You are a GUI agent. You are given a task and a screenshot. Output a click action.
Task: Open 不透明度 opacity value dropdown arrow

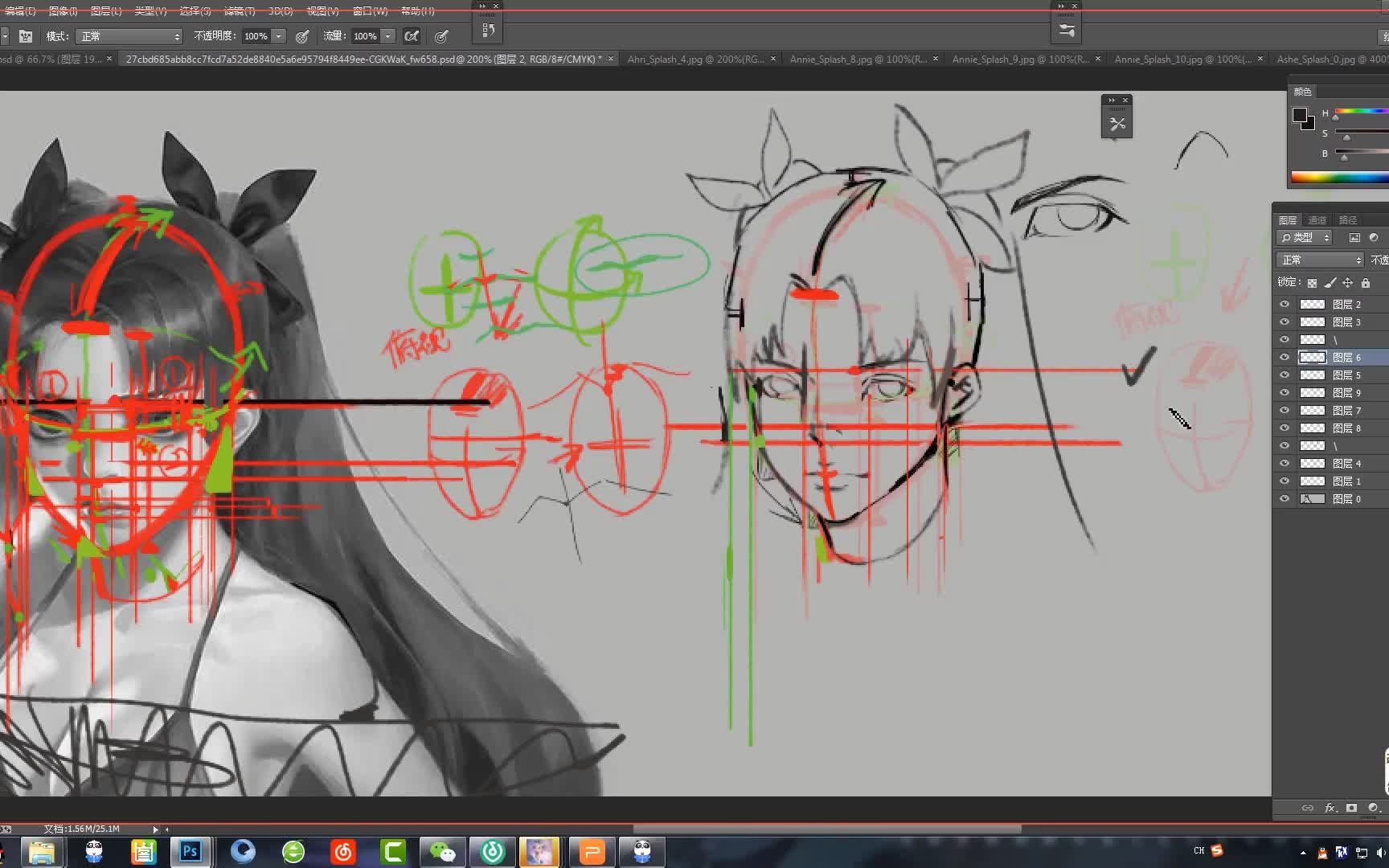(279, 36)
